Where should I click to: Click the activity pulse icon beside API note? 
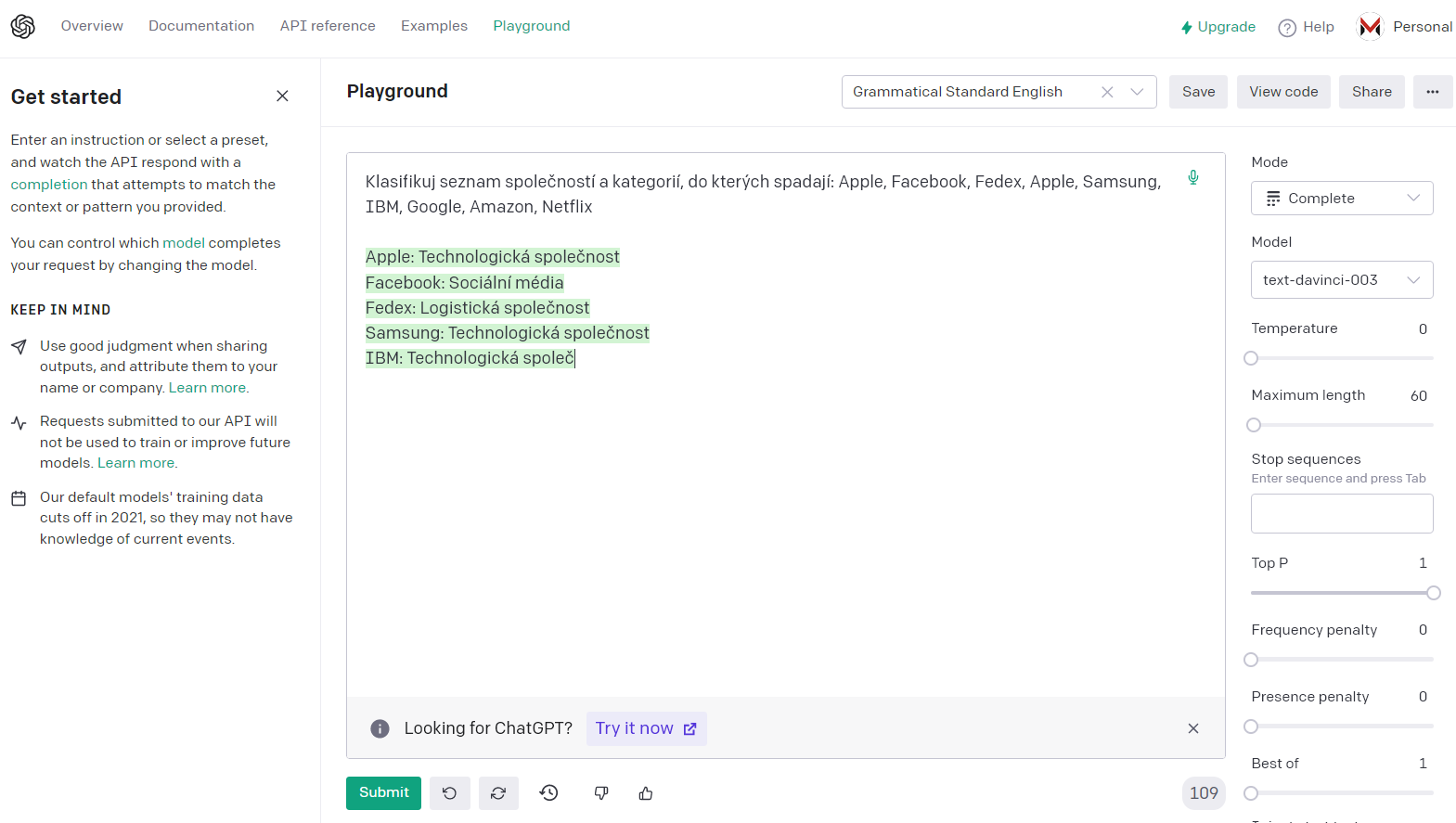pyautogui.click(x=19, y=423)
